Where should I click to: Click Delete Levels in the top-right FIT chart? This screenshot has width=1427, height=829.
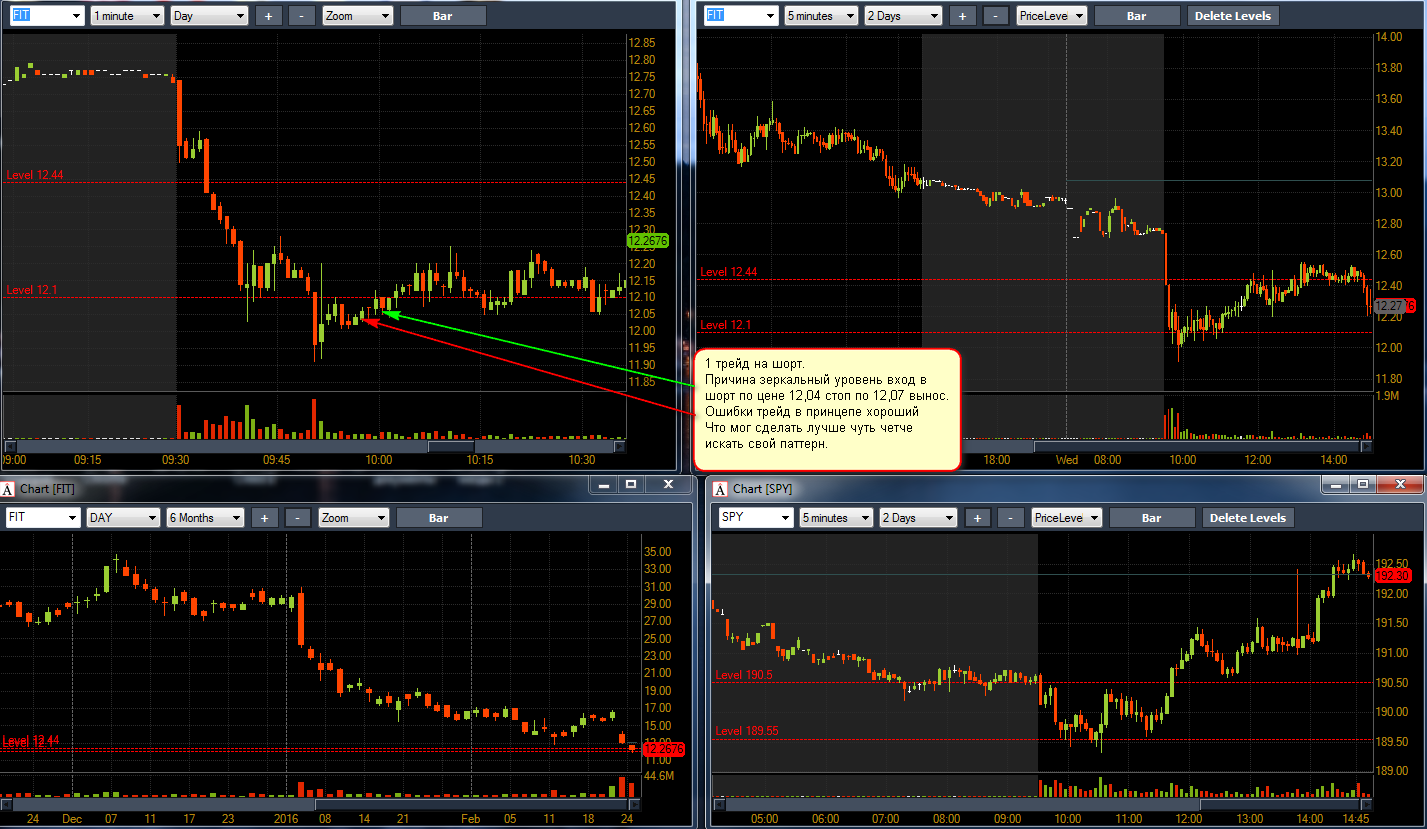click(x=1233, y=16)
